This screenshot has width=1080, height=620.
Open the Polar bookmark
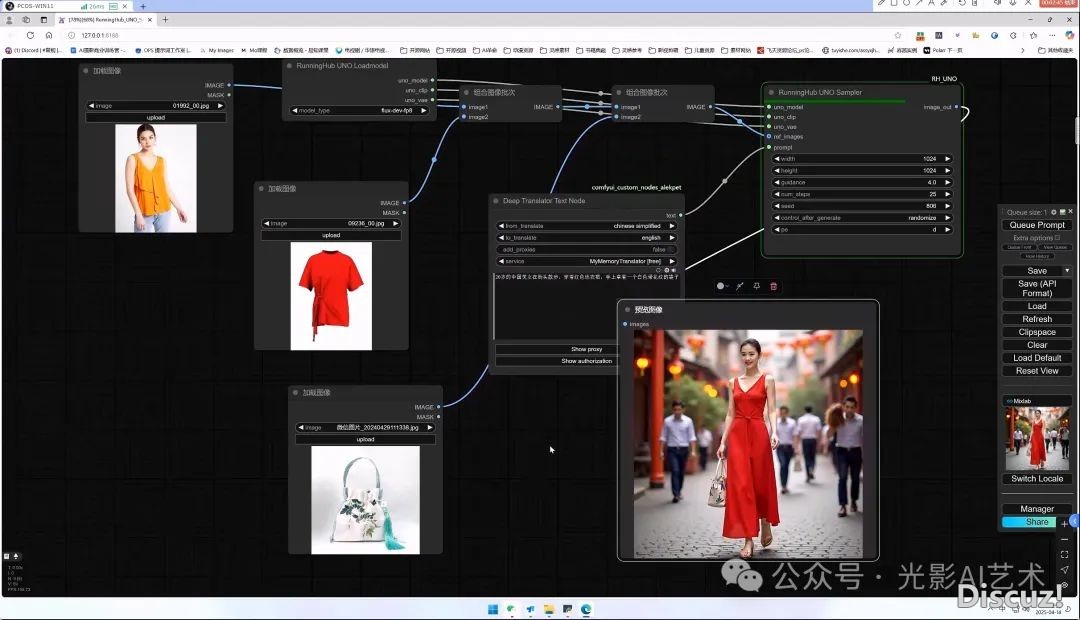click(x=943, y=50)
